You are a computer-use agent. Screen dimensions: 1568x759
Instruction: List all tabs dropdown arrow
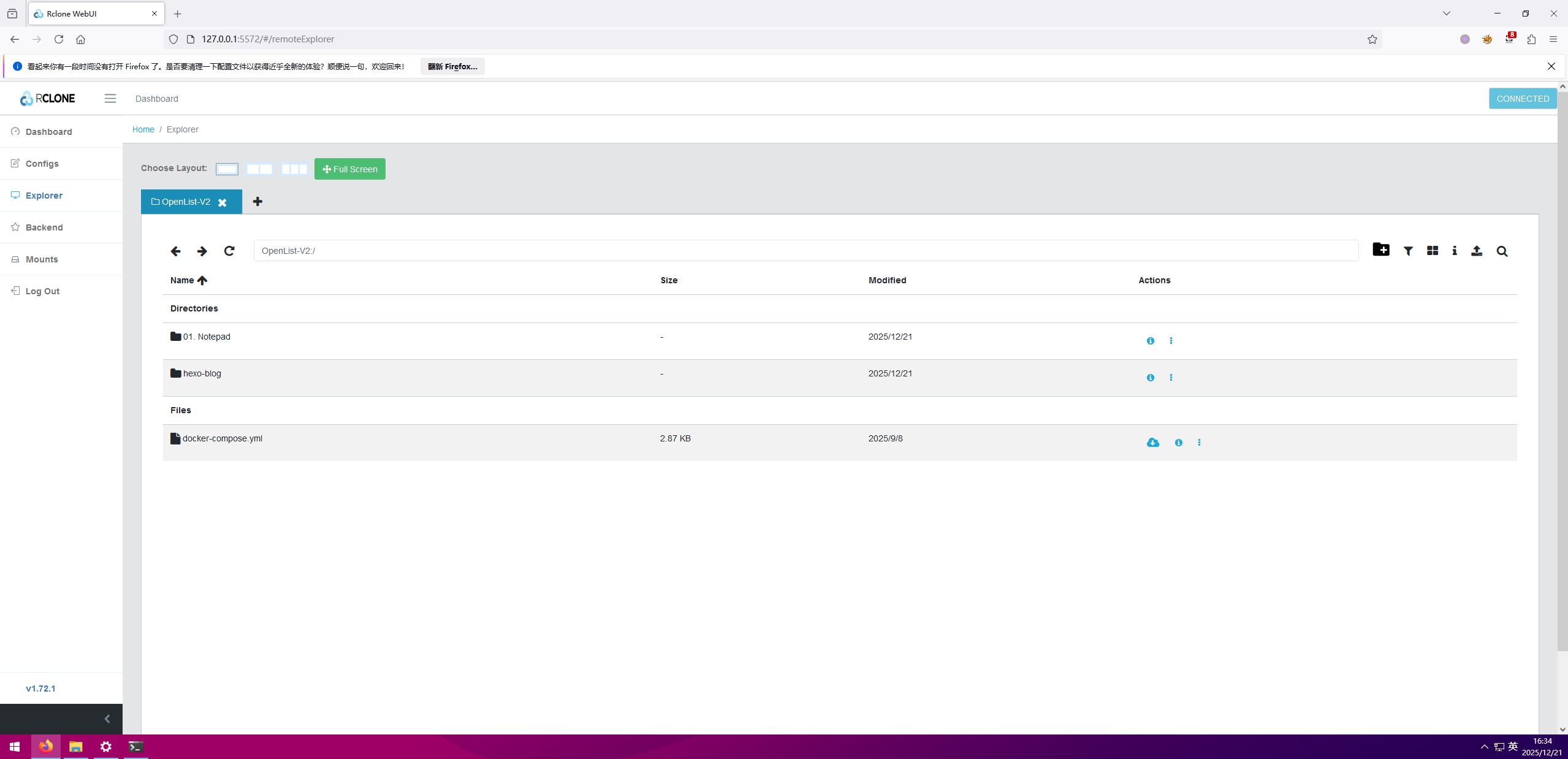[x=1446, y=13]
